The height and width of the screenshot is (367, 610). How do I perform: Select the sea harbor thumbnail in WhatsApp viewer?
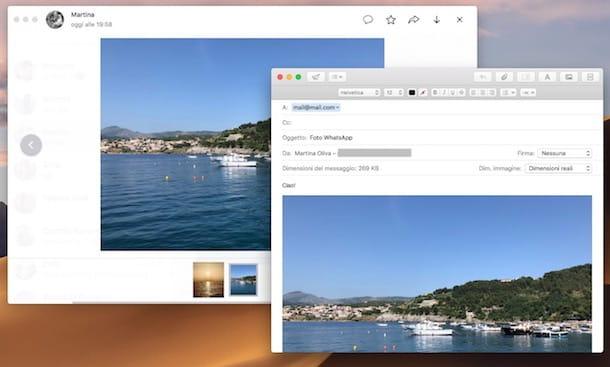(x=243, y=279)
